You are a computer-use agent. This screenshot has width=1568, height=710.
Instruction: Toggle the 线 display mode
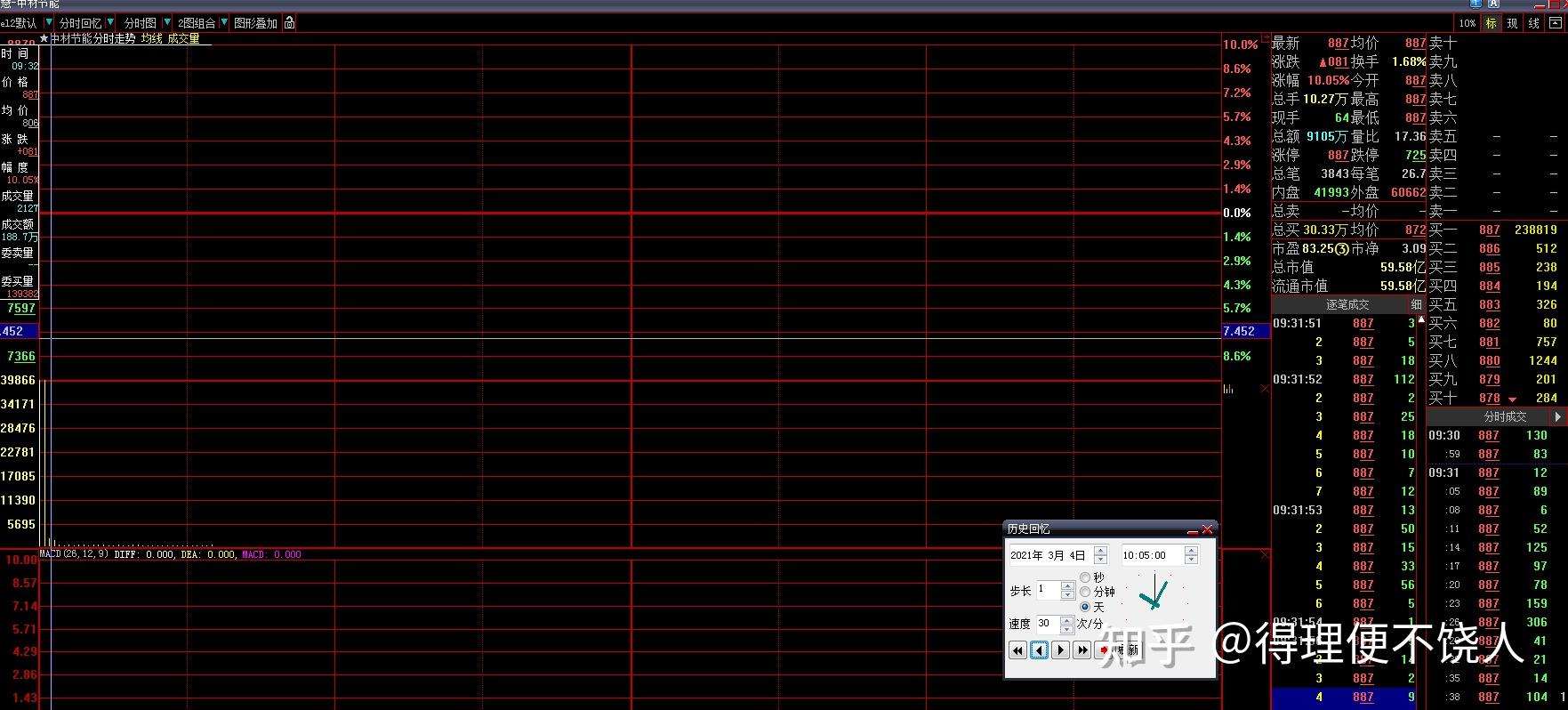coord(1534,23)
